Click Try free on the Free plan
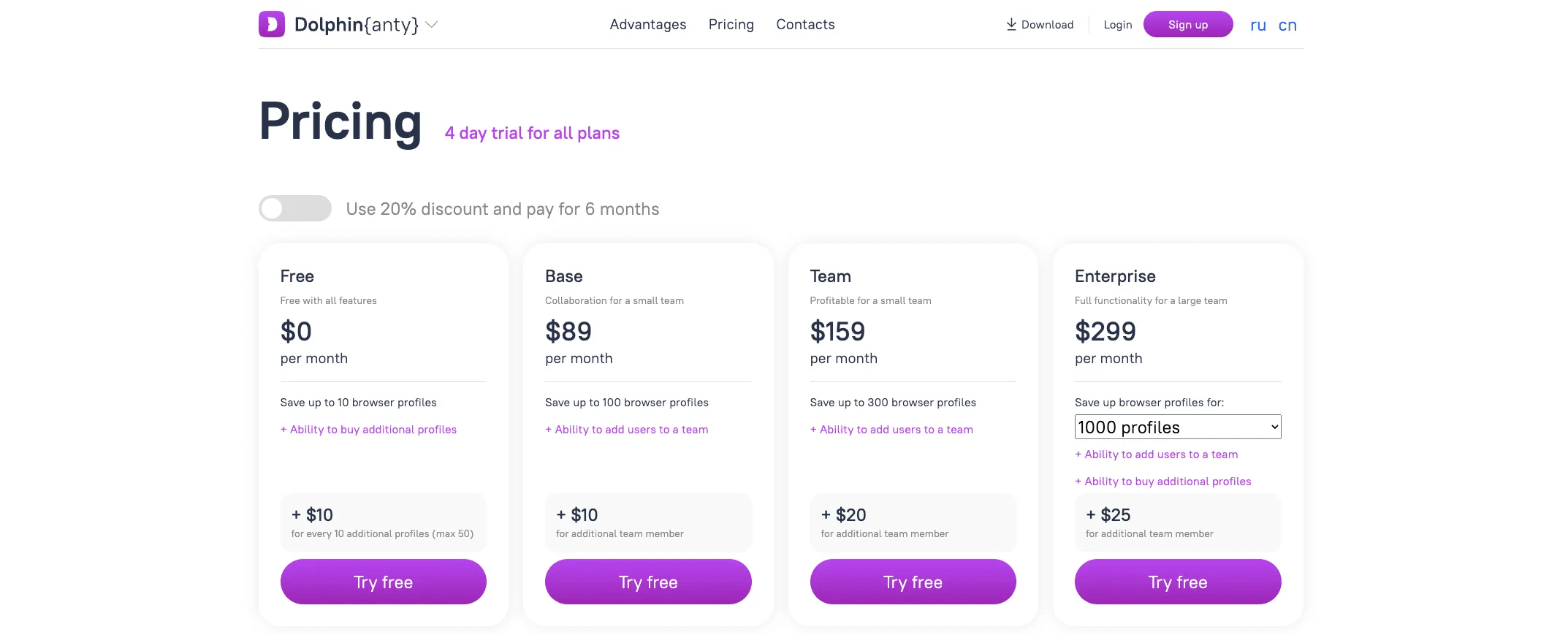This screenshot has width=1568, height=635. tap(383, 582)
